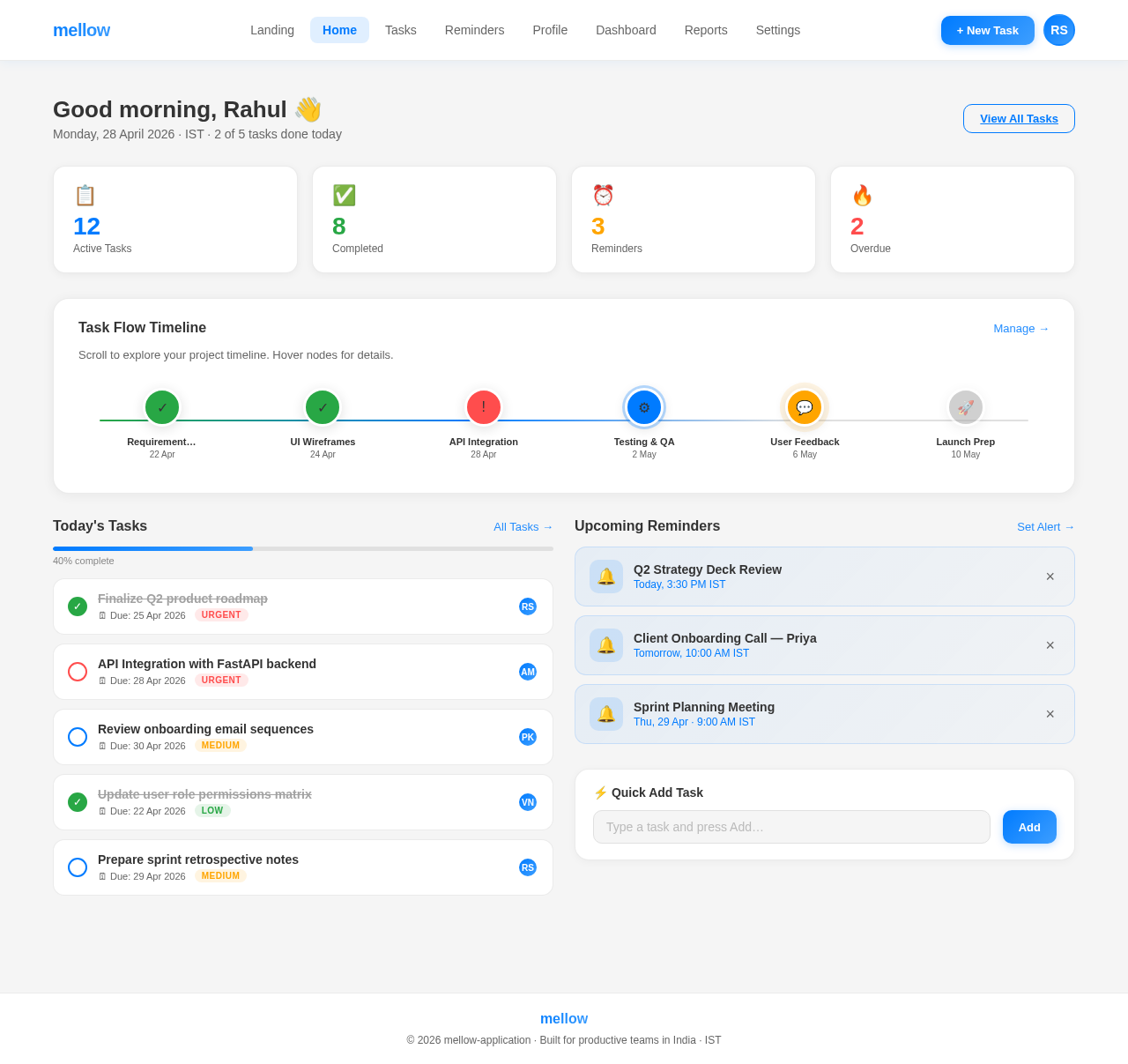This screenshot has height=1064, width=1128.
Task: Click the + New Task button
Action: [988, 30]
